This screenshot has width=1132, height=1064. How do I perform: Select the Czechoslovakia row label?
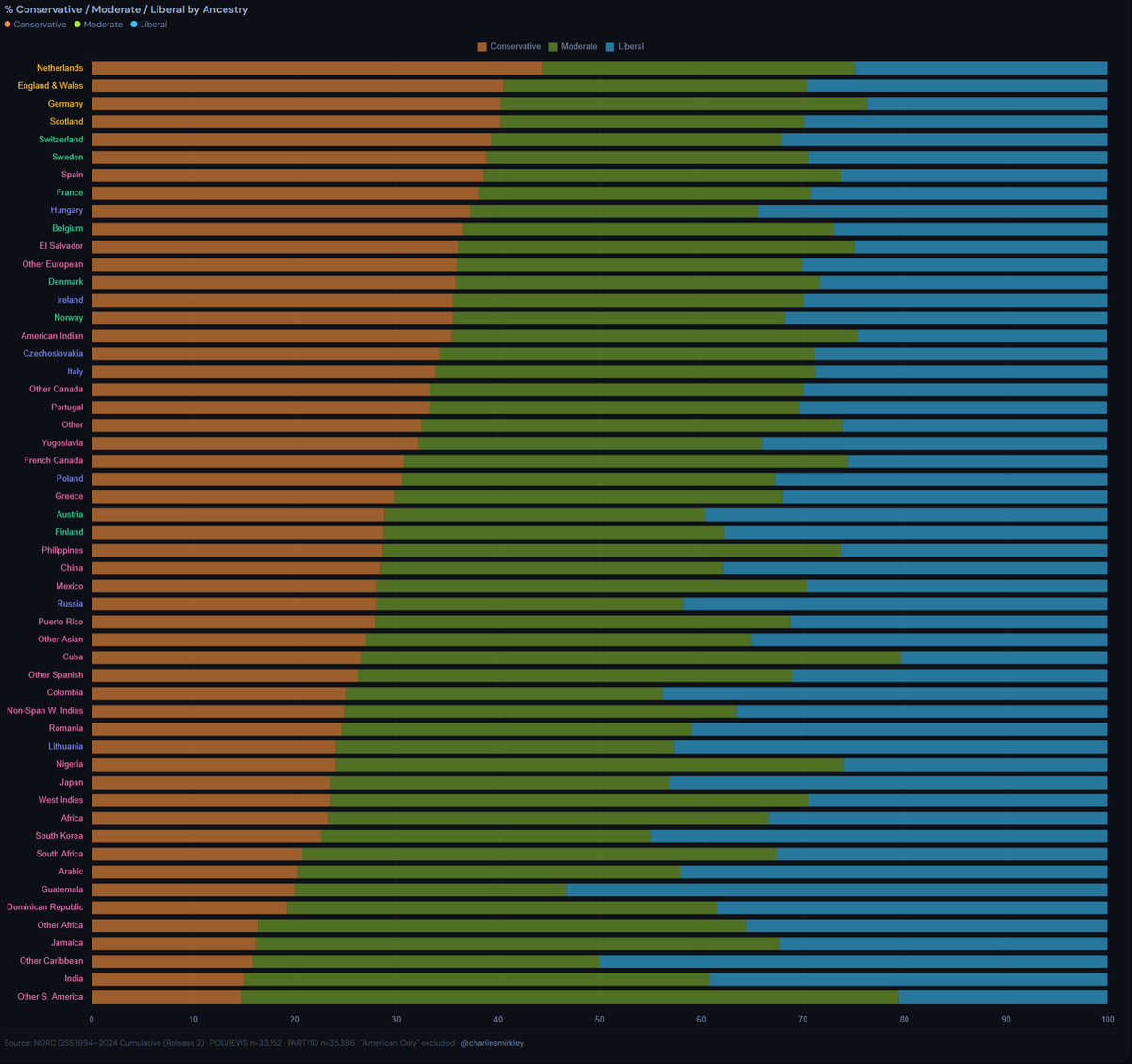pos(53,354)
